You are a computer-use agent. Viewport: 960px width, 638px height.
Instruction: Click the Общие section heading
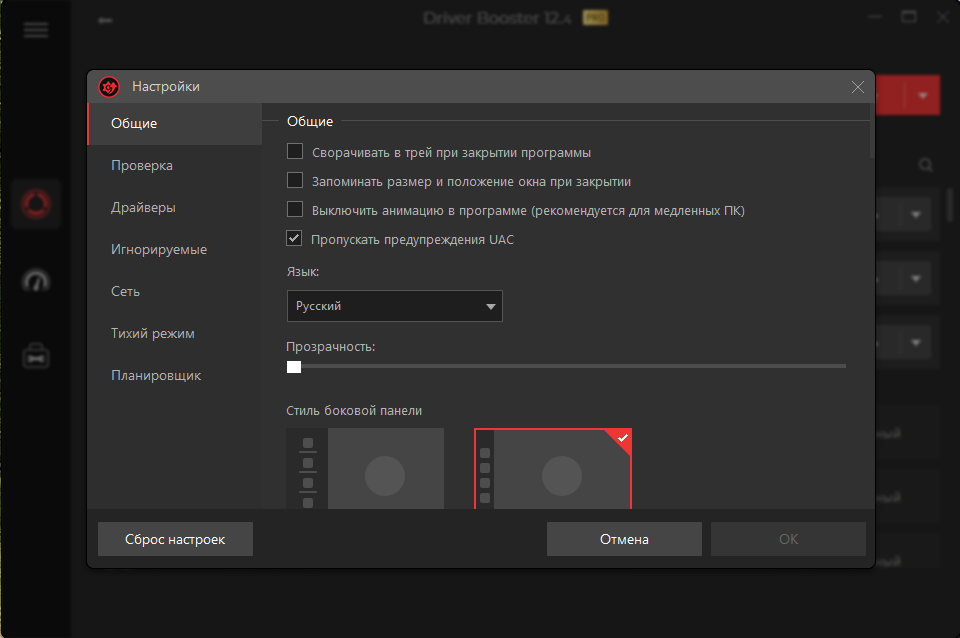click(x=310, y=122)
